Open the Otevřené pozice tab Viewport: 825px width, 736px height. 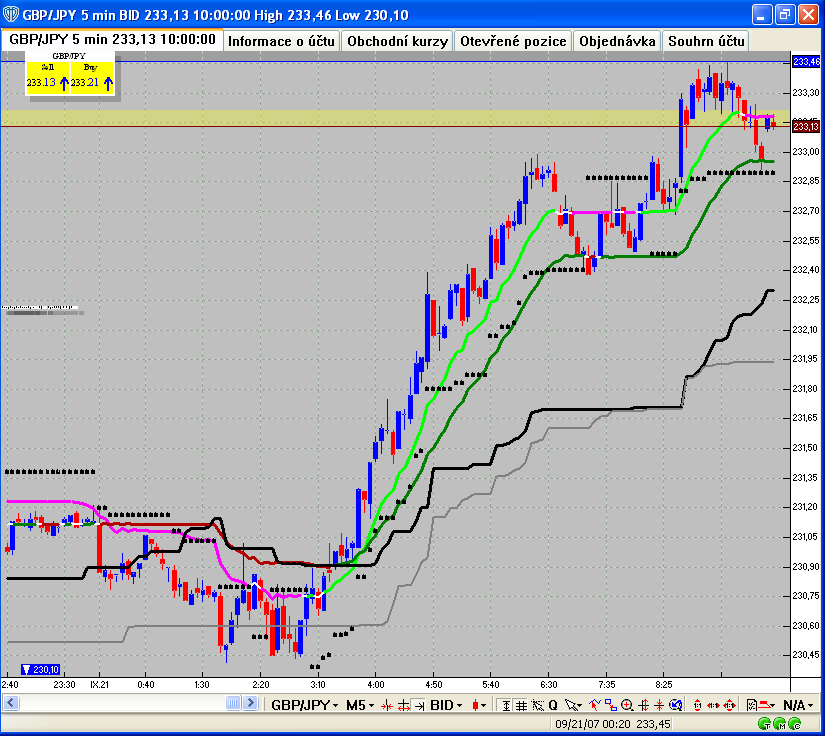click(513, 41)
